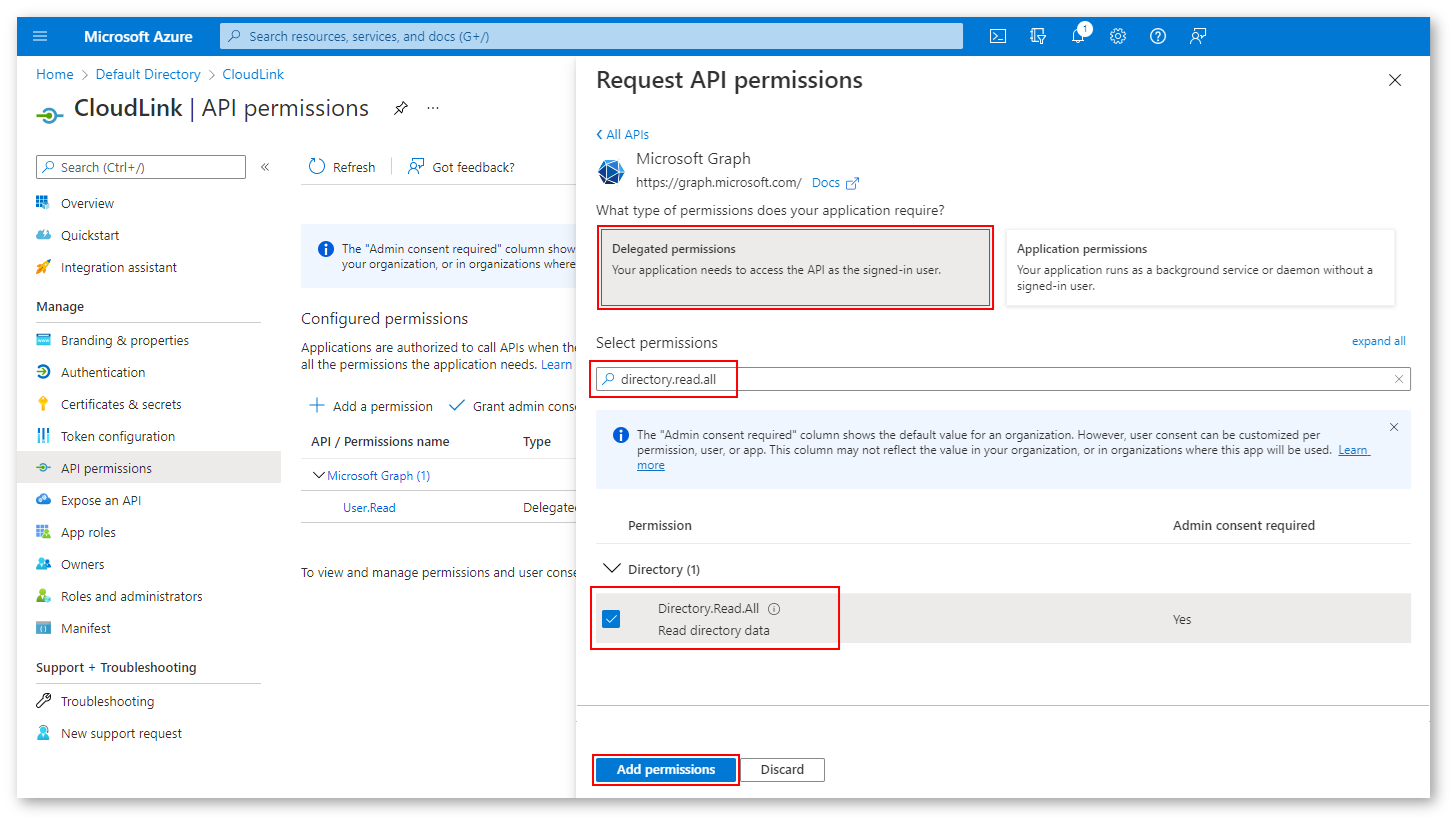Image resolution: width=1456 pixels, height=824 pixels.
Task: Click the Microsoft Azure logo text
Action: pos(138,36)
